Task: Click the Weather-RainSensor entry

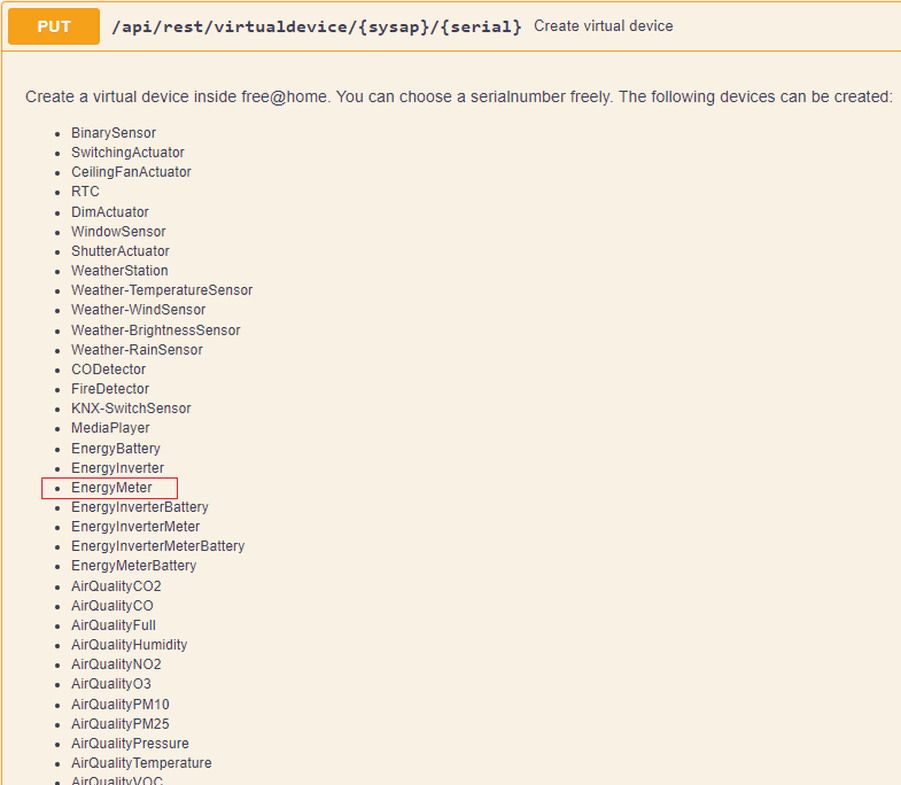Action: pos(137,350)
